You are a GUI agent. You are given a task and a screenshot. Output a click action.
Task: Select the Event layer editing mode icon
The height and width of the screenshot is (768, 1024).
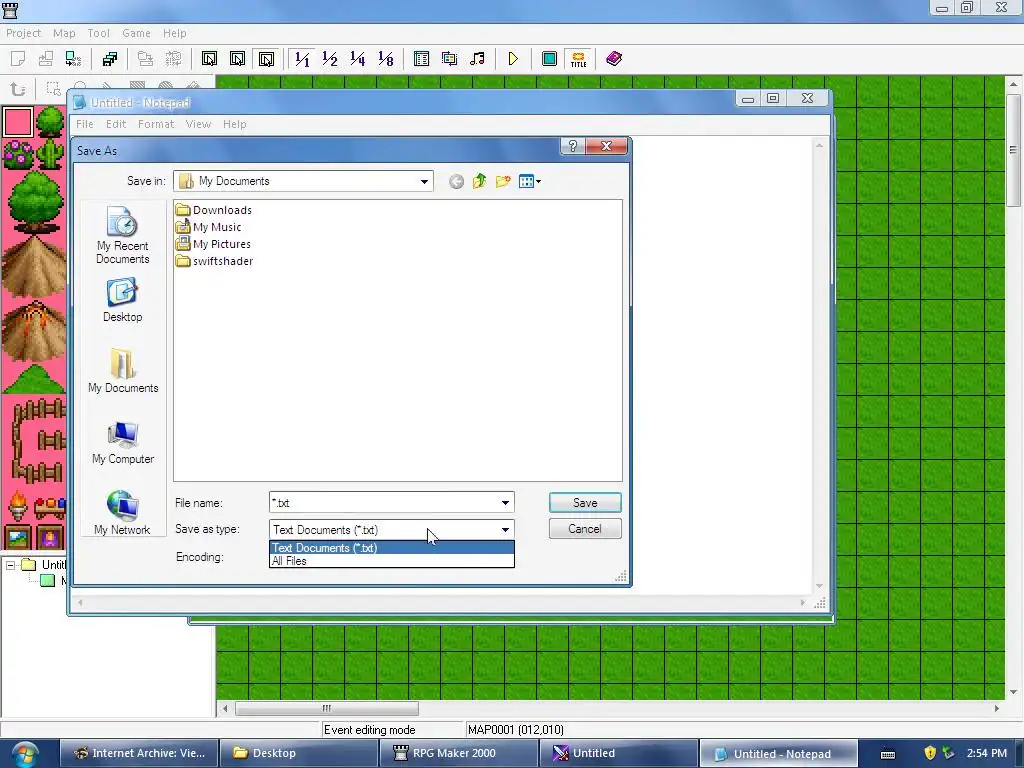point(266,59)
